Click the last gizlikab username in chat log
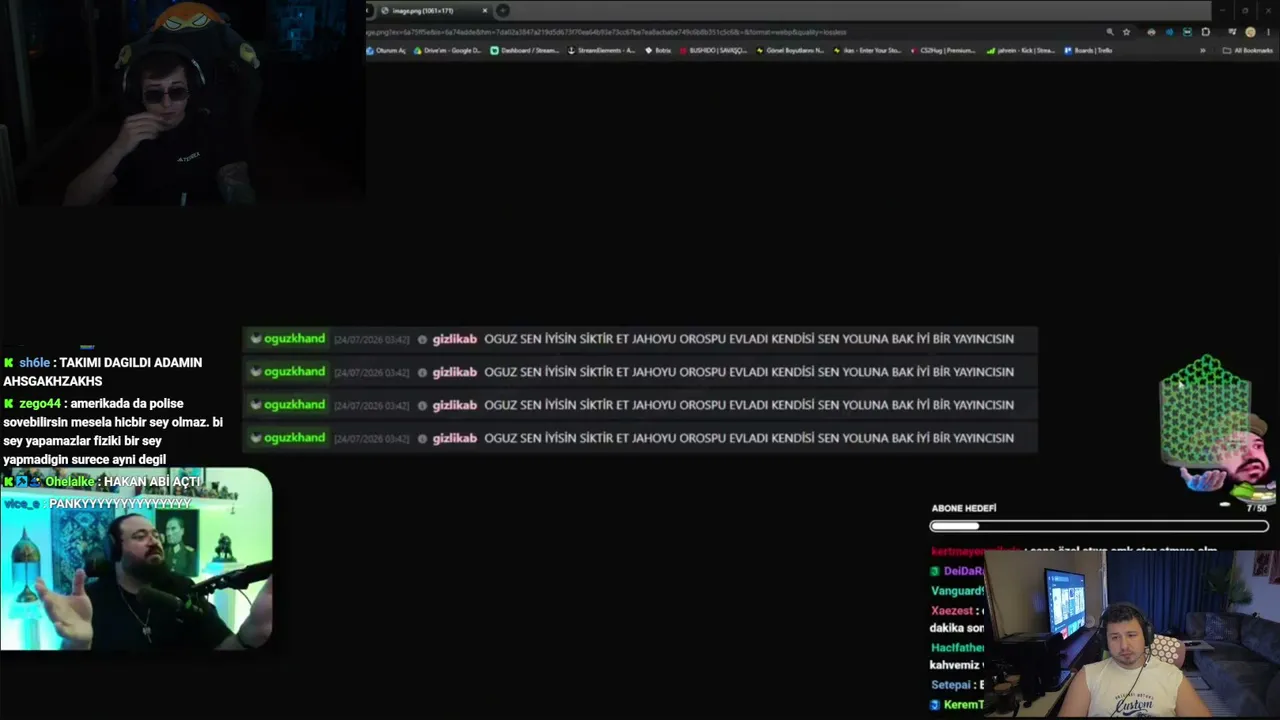The image size is (1280, 720). tap(454, 438)
